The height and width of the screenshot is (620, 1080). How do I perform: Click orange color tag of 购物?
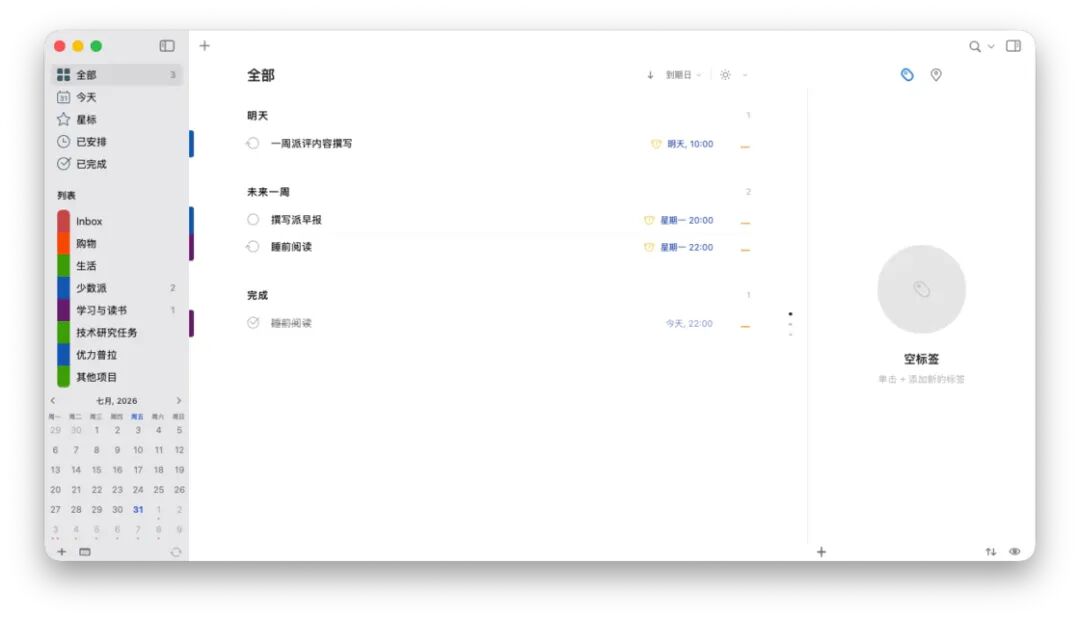pos(63,243)
